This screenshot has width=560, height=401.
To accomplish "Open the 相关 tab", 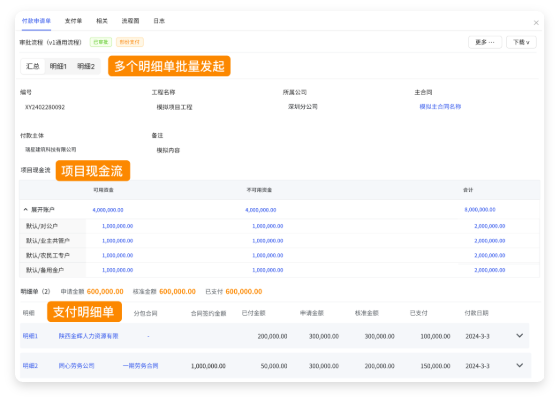I will point(102,21).
